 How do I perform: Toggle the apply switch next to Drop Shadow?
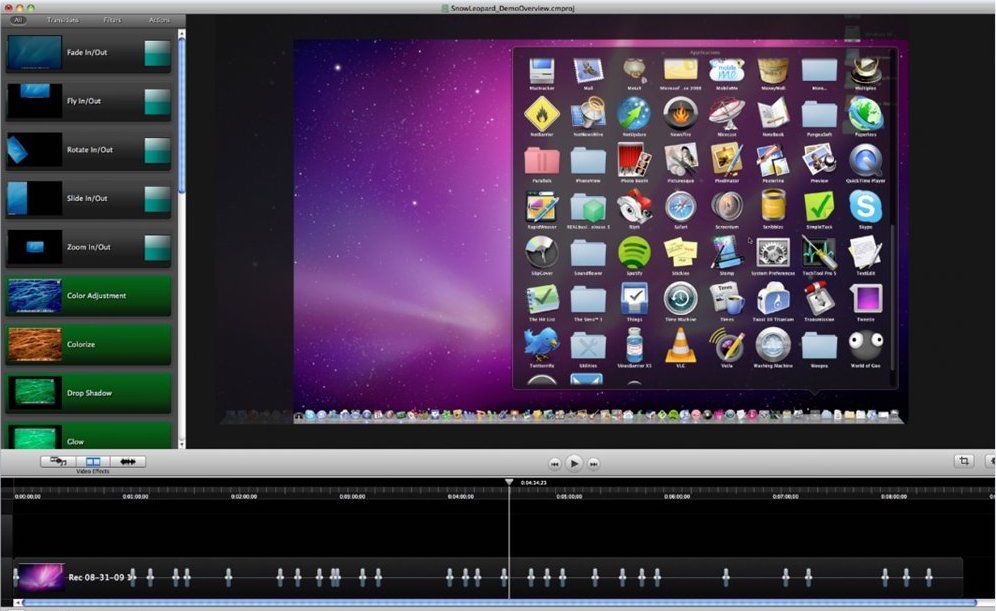click(x=157, y=393)
